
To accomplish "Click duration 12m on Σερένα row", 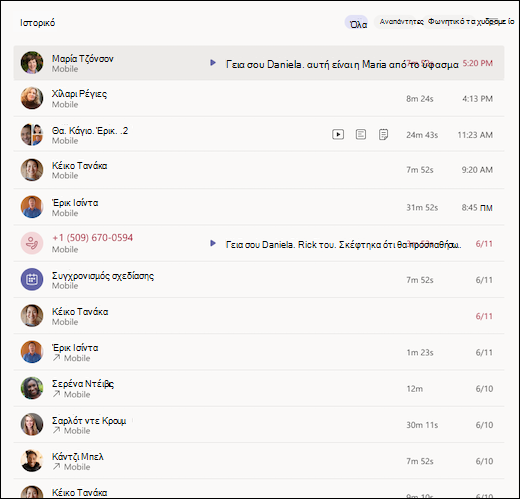I will pos(414,389).
